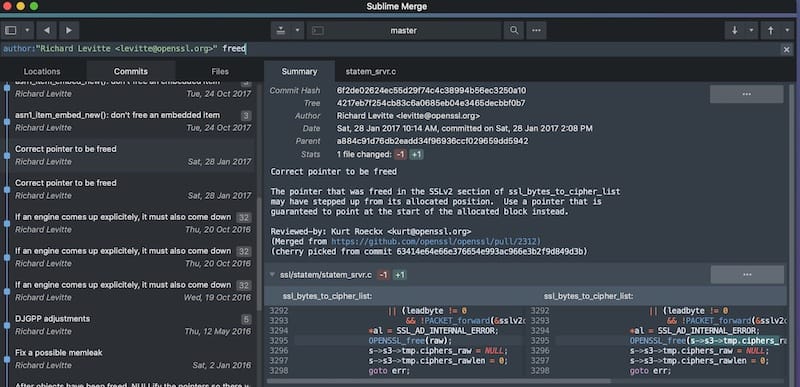Click the right ssl_bytes_to_cipher_list hunk header
This screenshot has width=800, height=387.
tap(588, 296)
